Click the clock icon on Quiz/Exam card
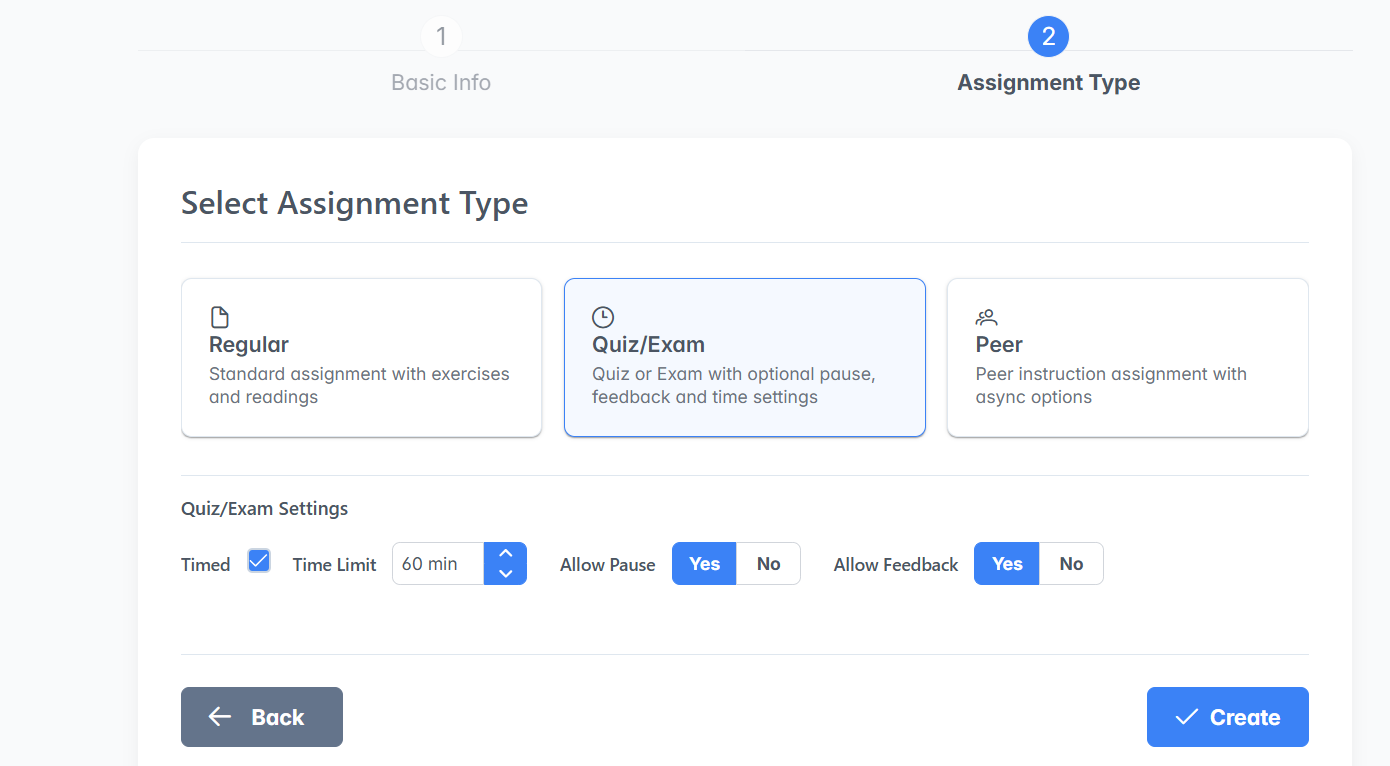The image size is (1390, 766). 603,318
